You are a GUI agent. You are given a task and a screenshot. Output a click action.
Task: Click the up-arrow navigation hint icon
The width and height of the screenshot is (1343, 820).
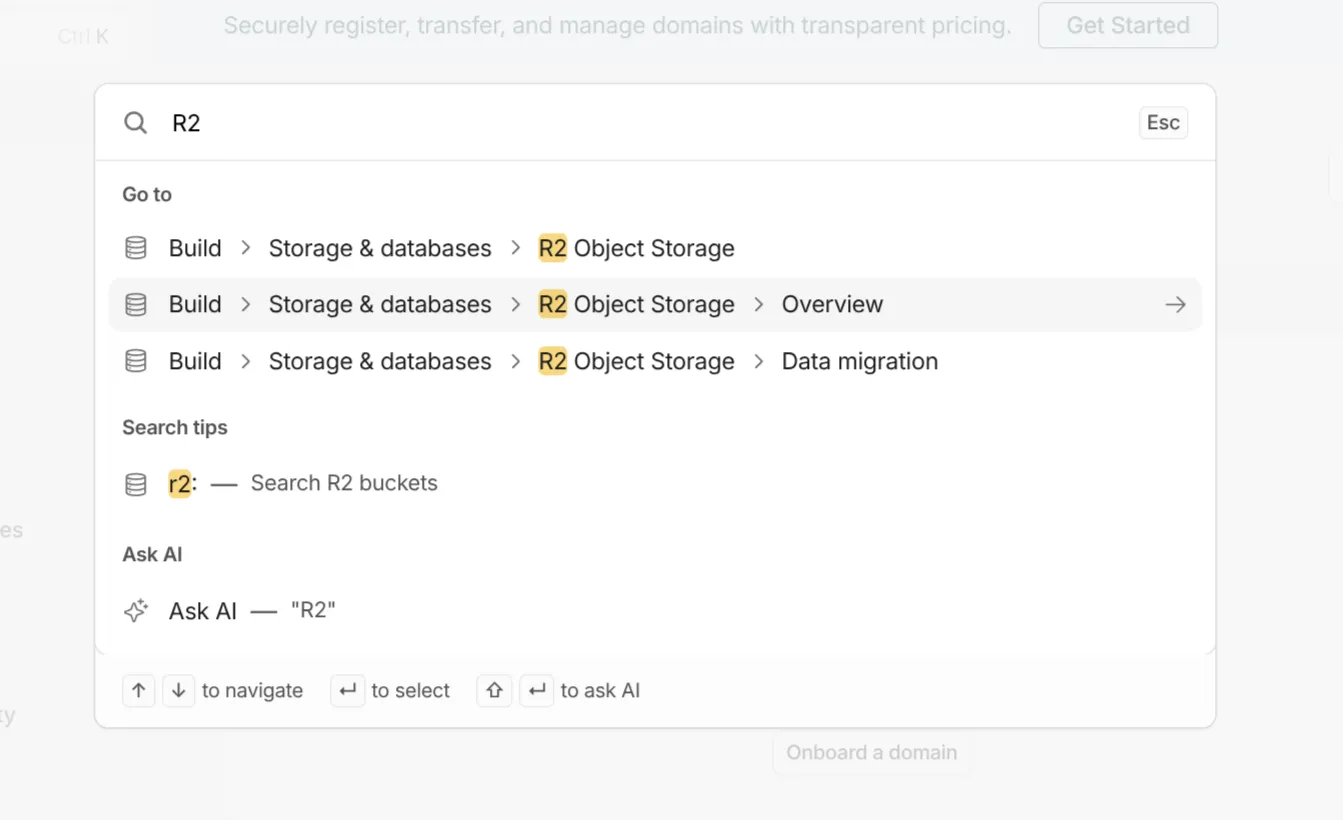(138, 690)
